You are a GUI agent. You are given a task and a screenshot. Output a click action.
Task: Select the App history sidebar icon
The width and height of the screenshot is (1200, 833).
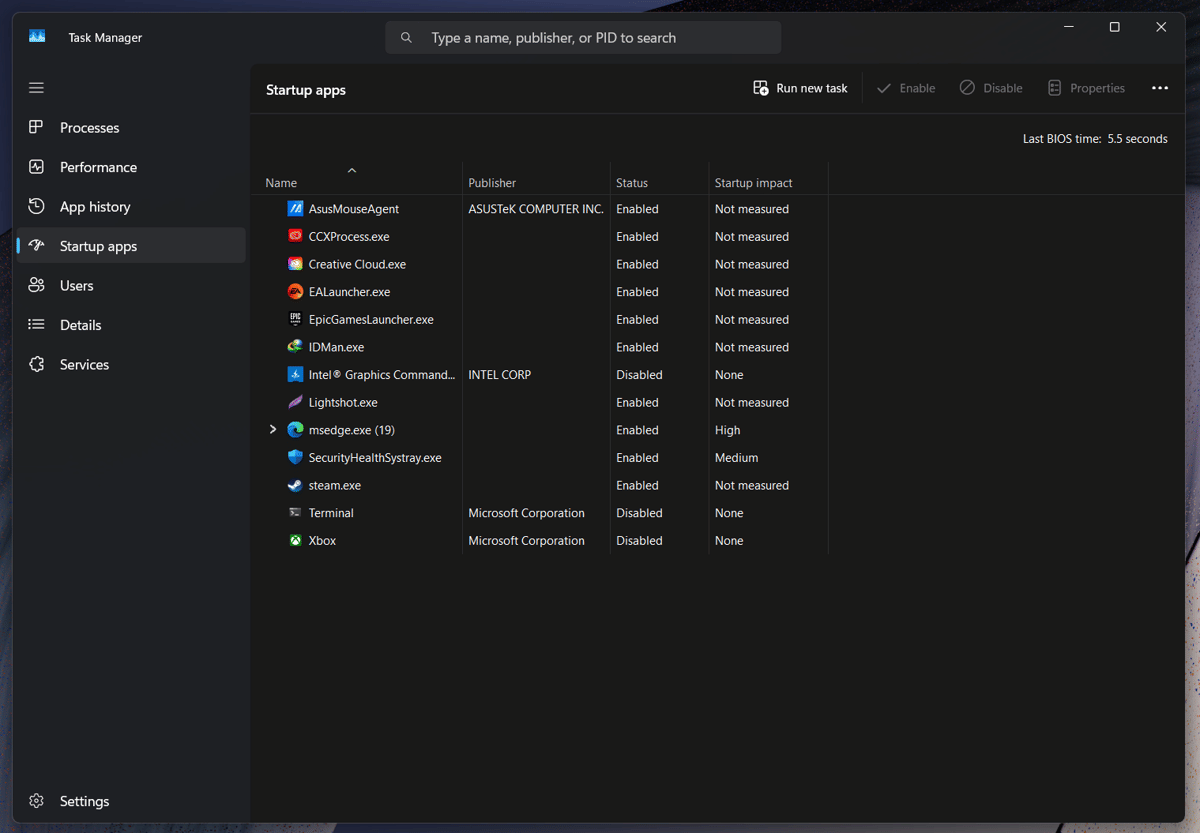tap(36, 206)
